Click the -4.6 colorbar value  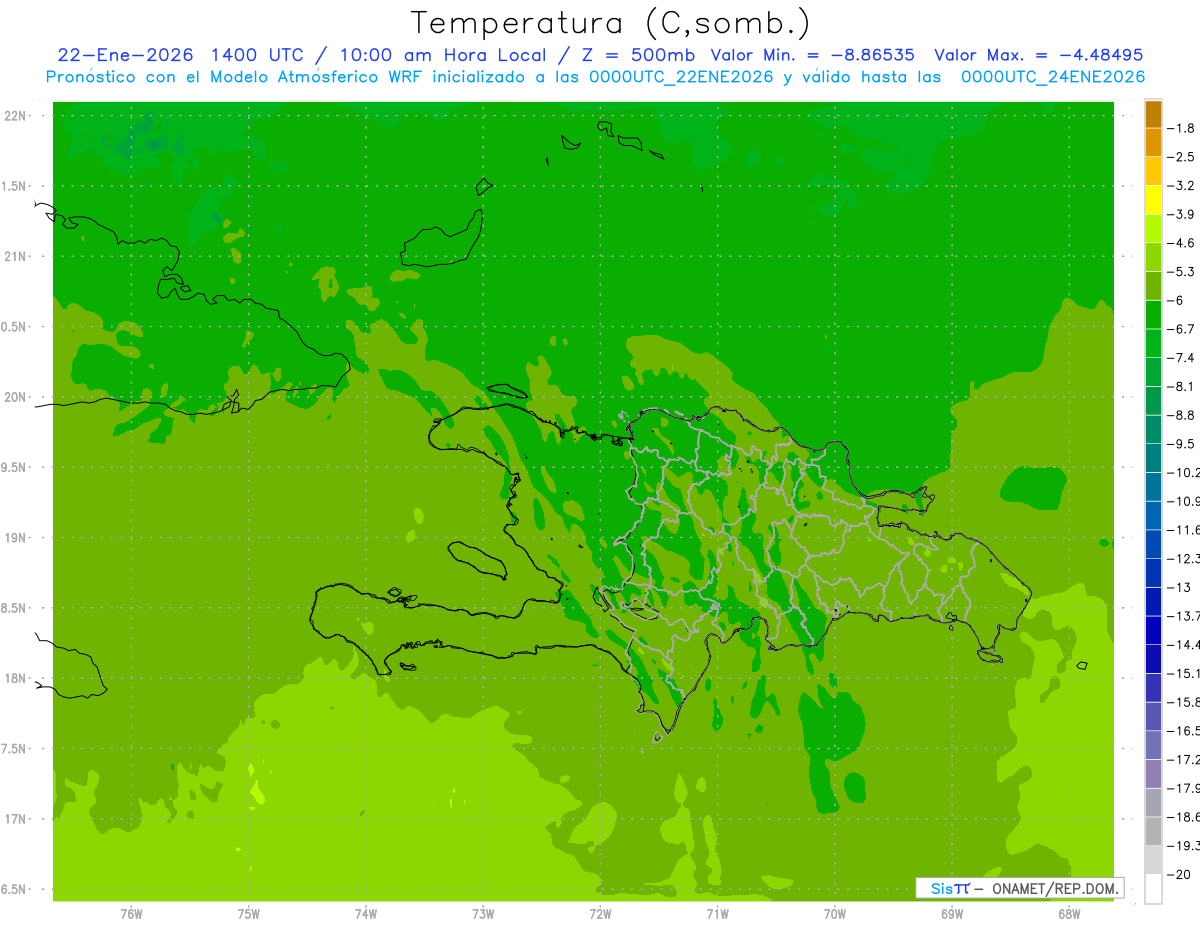pyautogui.click(x=1181, y=243)
